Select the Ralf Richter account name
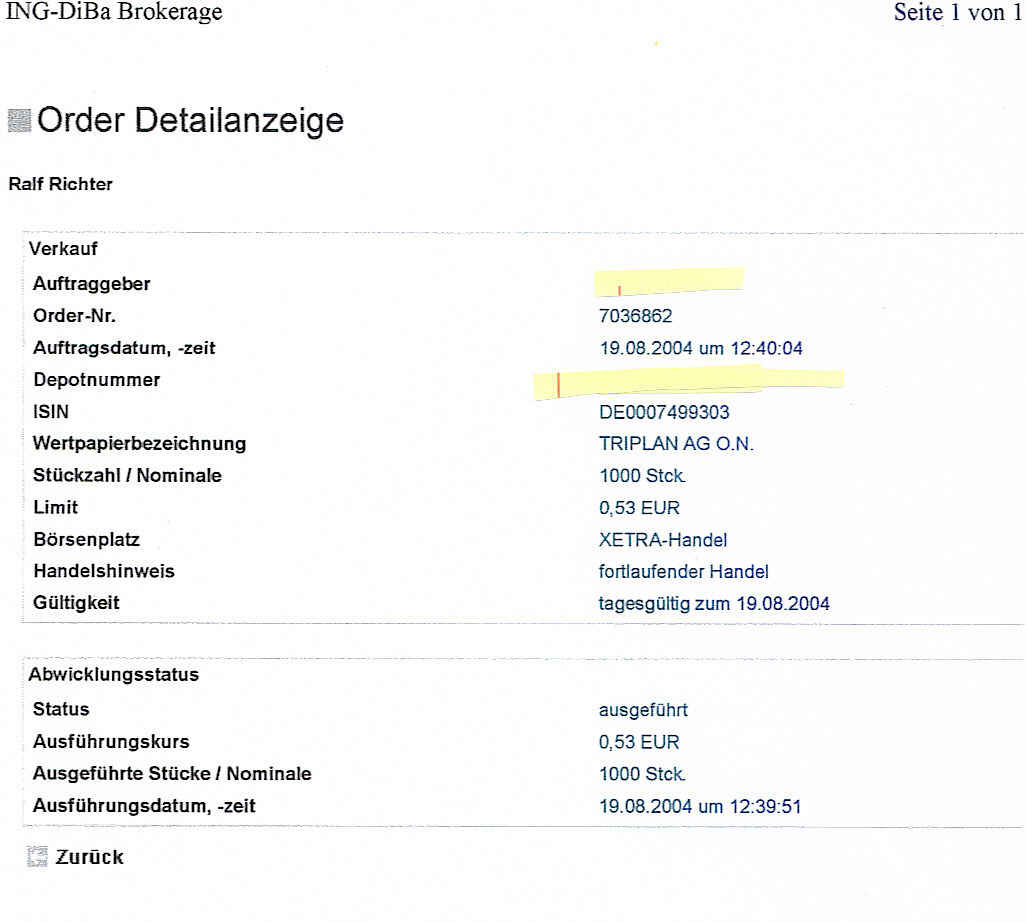Image resolution: width=1026 pixels, height=923 pixels. 60,184
